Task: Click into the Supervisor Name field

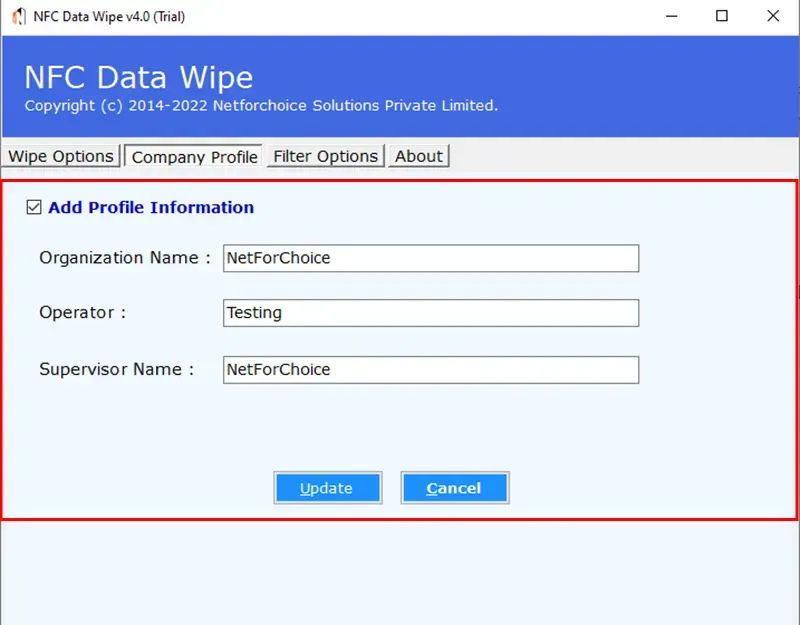Action: click(431, 370)
